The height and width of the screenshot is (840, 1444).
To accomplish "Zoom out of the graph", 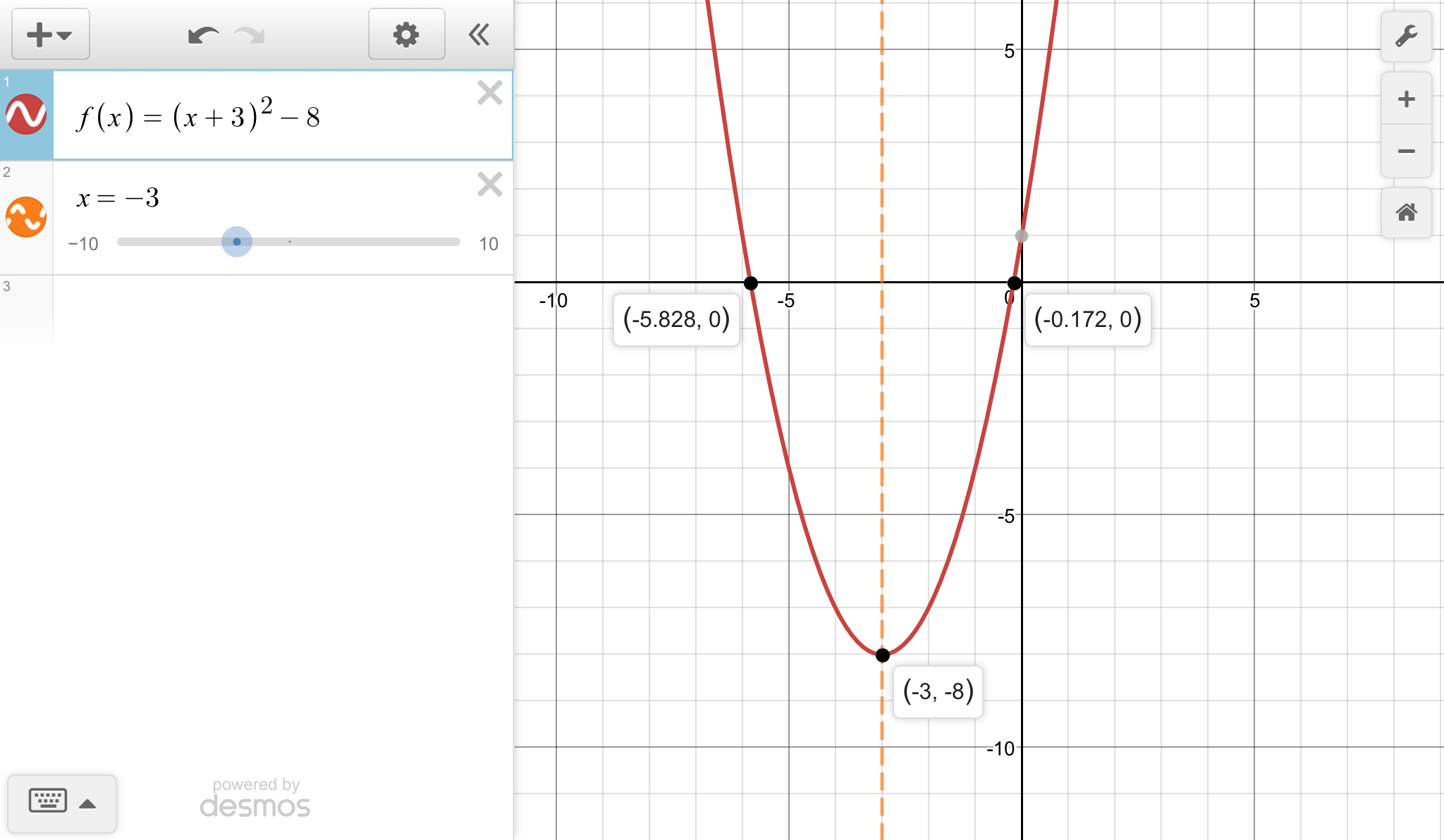I will pyautogui.click(x=1406, y=151).
